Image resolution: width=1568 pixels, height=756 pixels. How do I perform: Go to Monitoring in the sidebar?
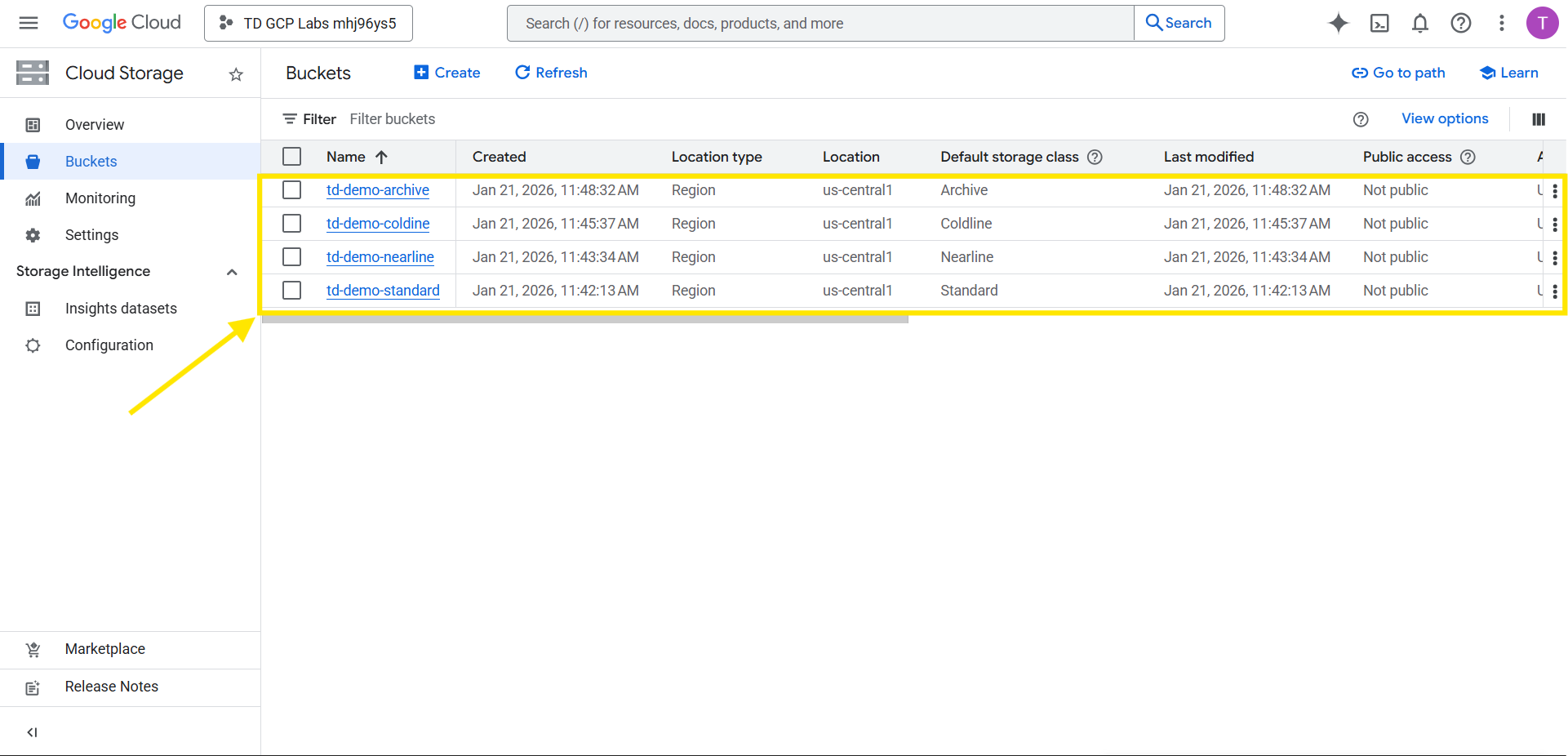click(100, 198)
